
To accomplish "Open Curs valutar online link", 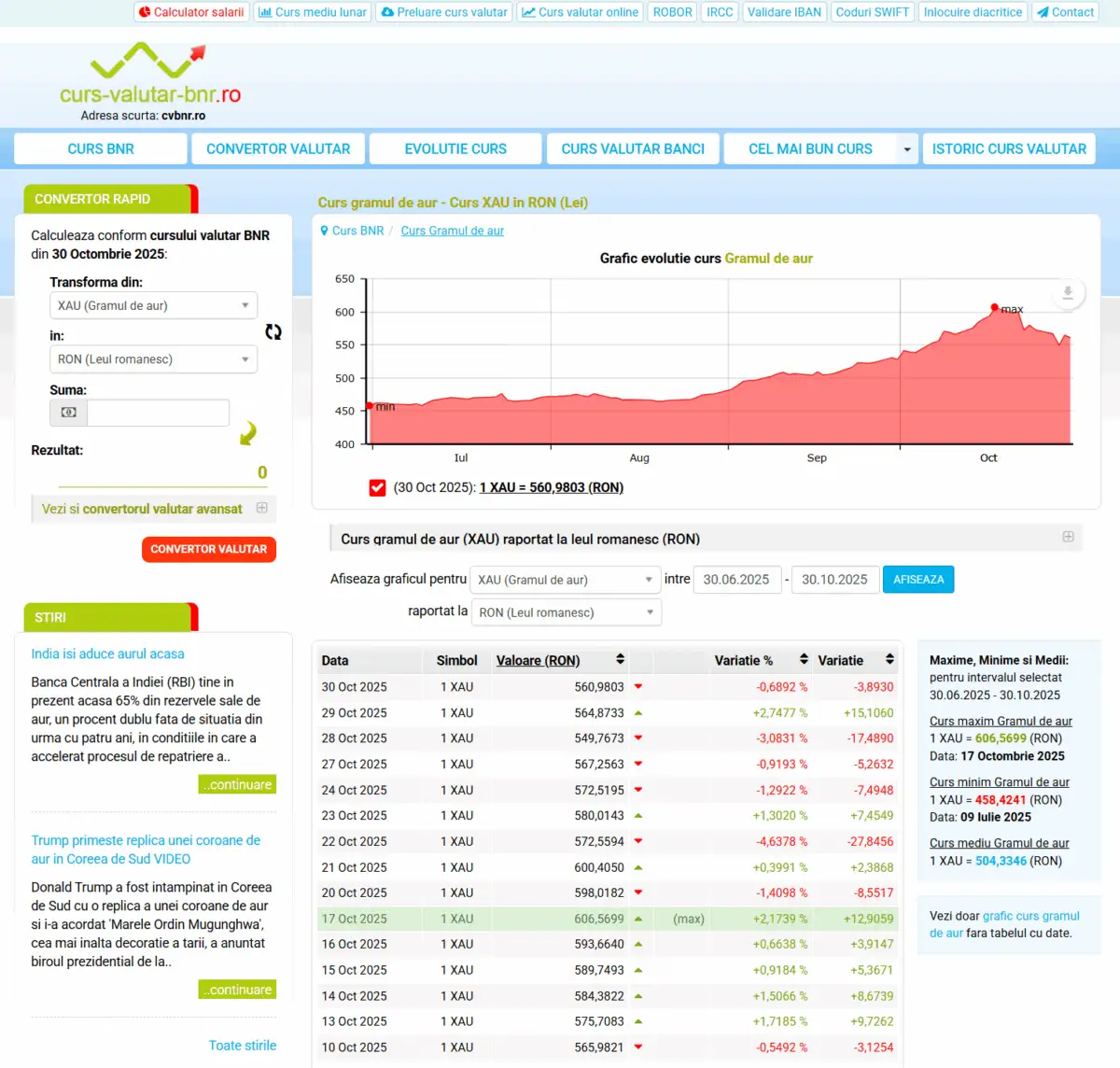I will [580, 12].
